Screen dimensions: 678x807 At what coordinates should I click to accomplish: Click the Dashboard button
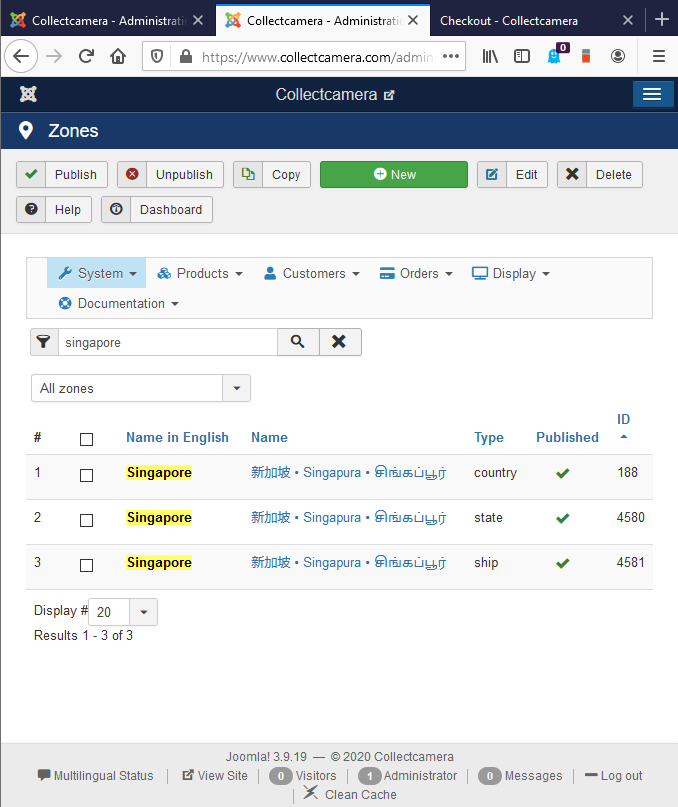point(157,209)
